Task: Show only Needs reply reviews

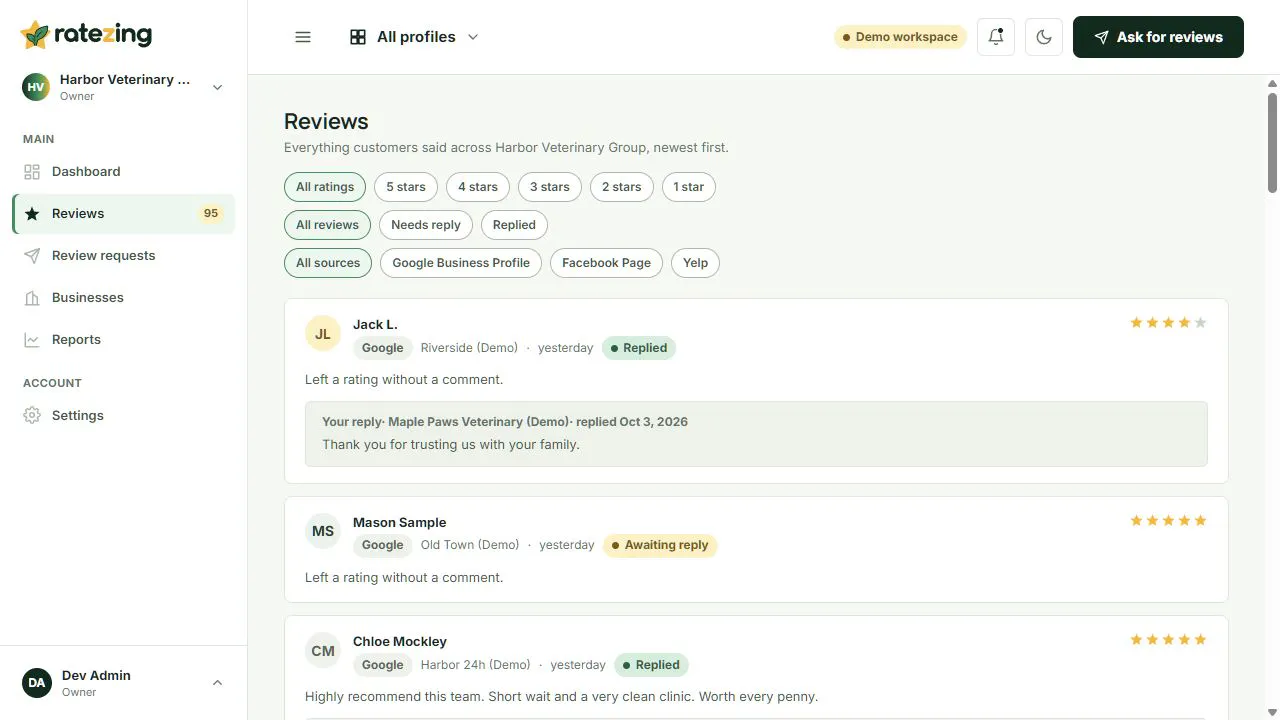Action: pyautogui.click(x=426, y=225)
